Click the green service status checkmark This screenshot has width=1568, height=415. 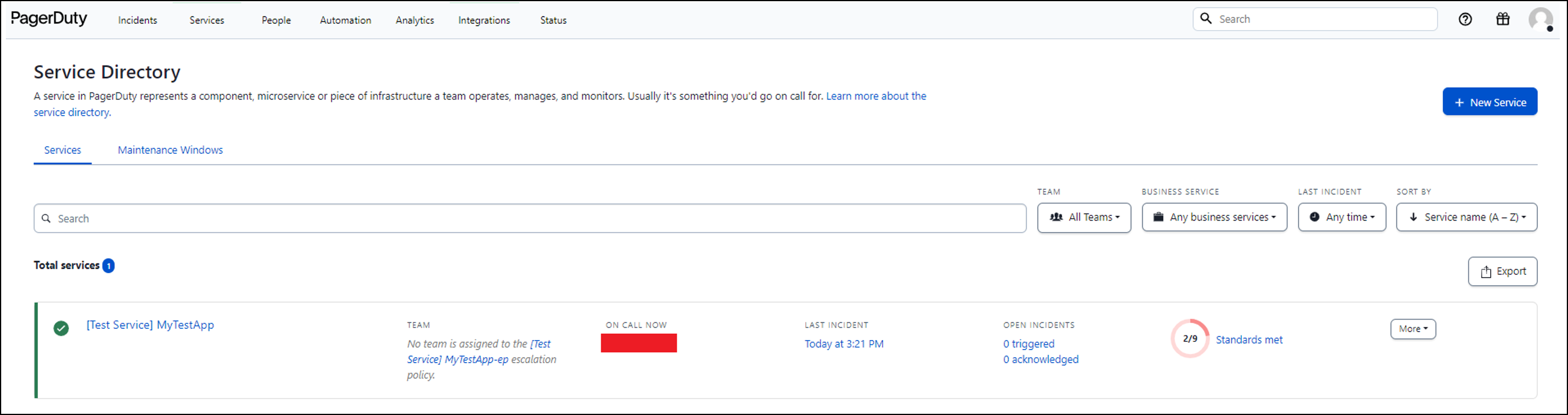[x=61, y=328]
